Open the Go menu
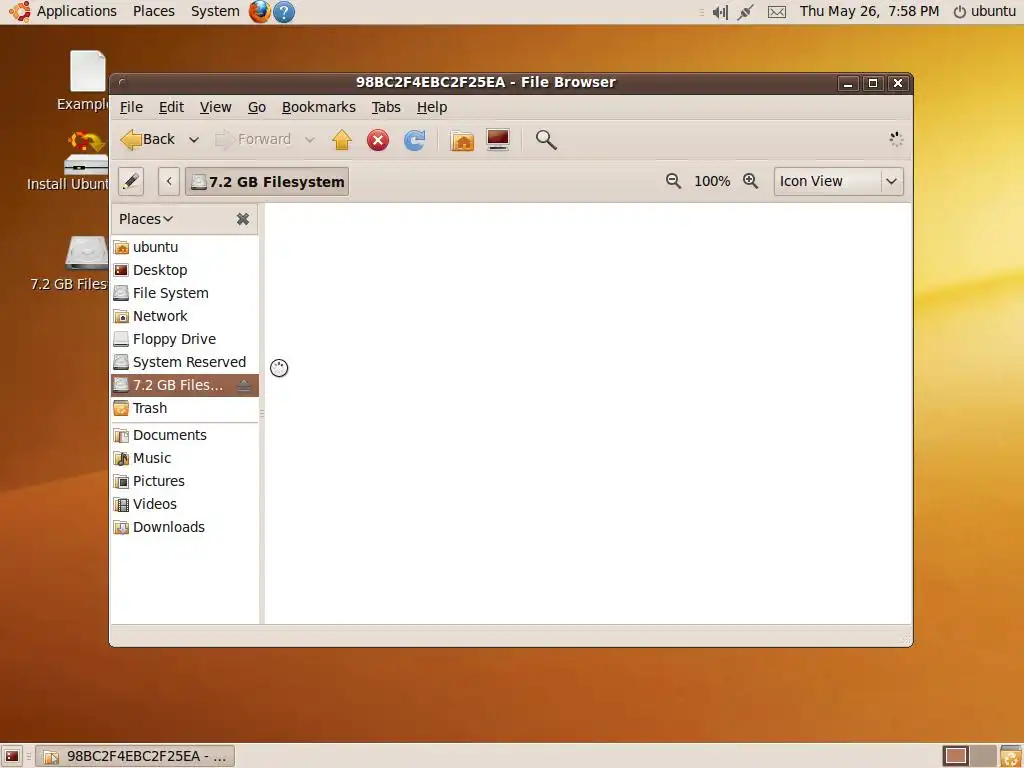Image resolution: width=1024 pixels, height=768 pixels. click(x=257, y=107)
